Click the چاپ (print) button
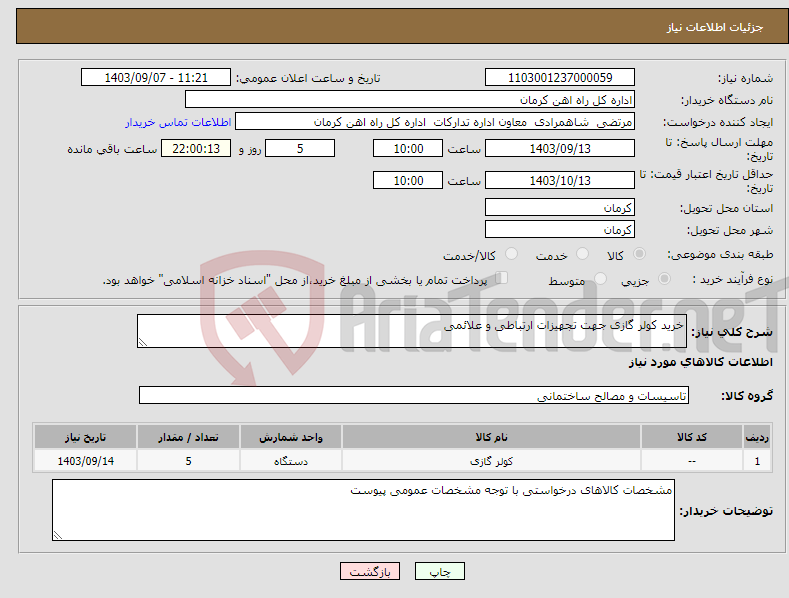The image size is (789, 598). [x=439, y=571]
